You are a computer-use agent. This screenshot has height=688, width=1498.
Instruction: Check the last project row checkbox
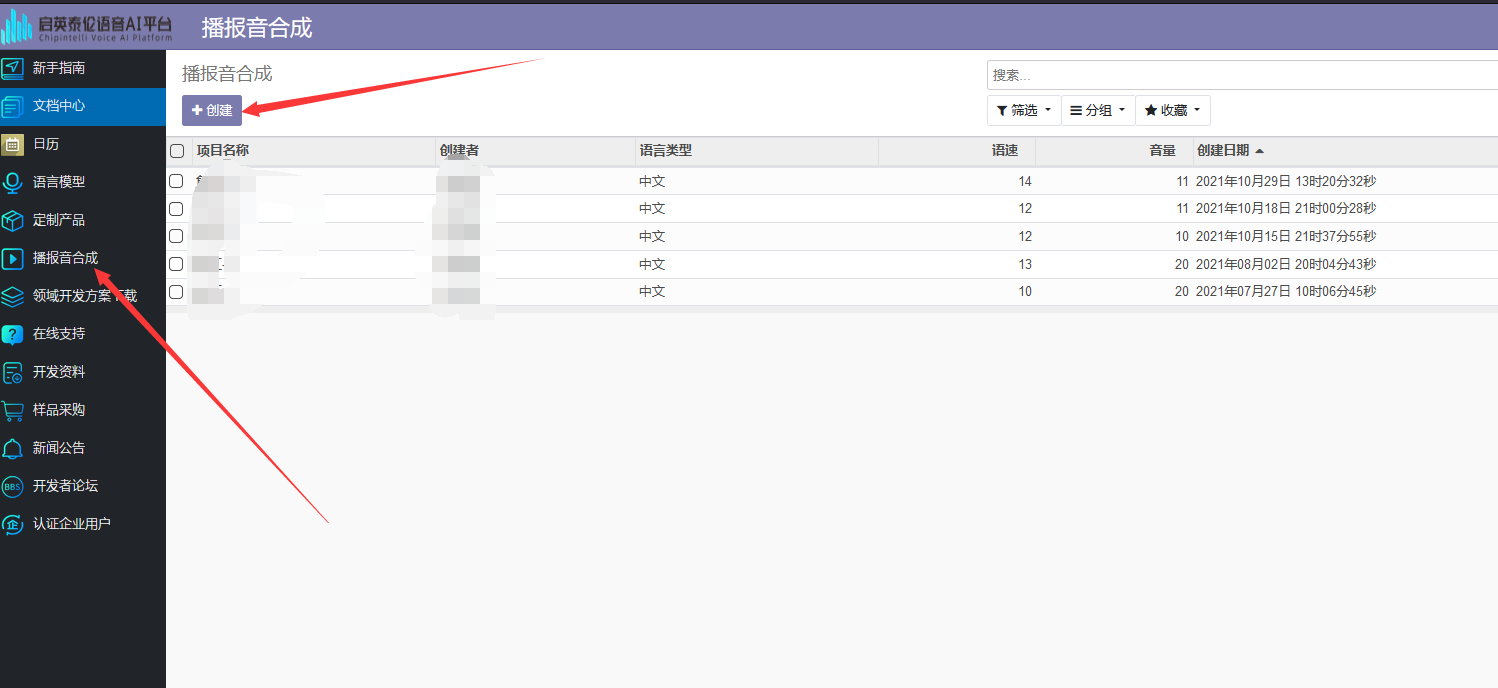tap(177, 292)
